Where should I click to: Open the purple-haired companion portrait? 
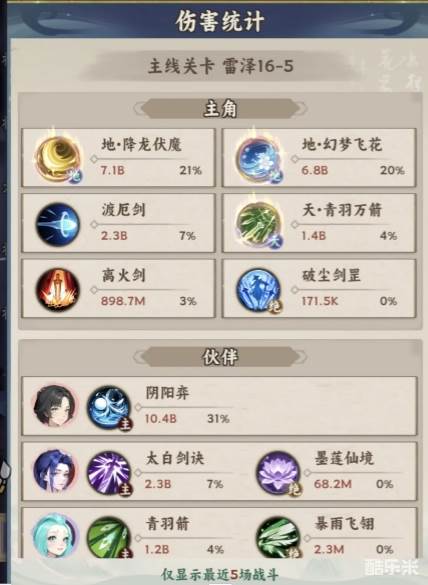pyautogui.click(x=54, y=472)
